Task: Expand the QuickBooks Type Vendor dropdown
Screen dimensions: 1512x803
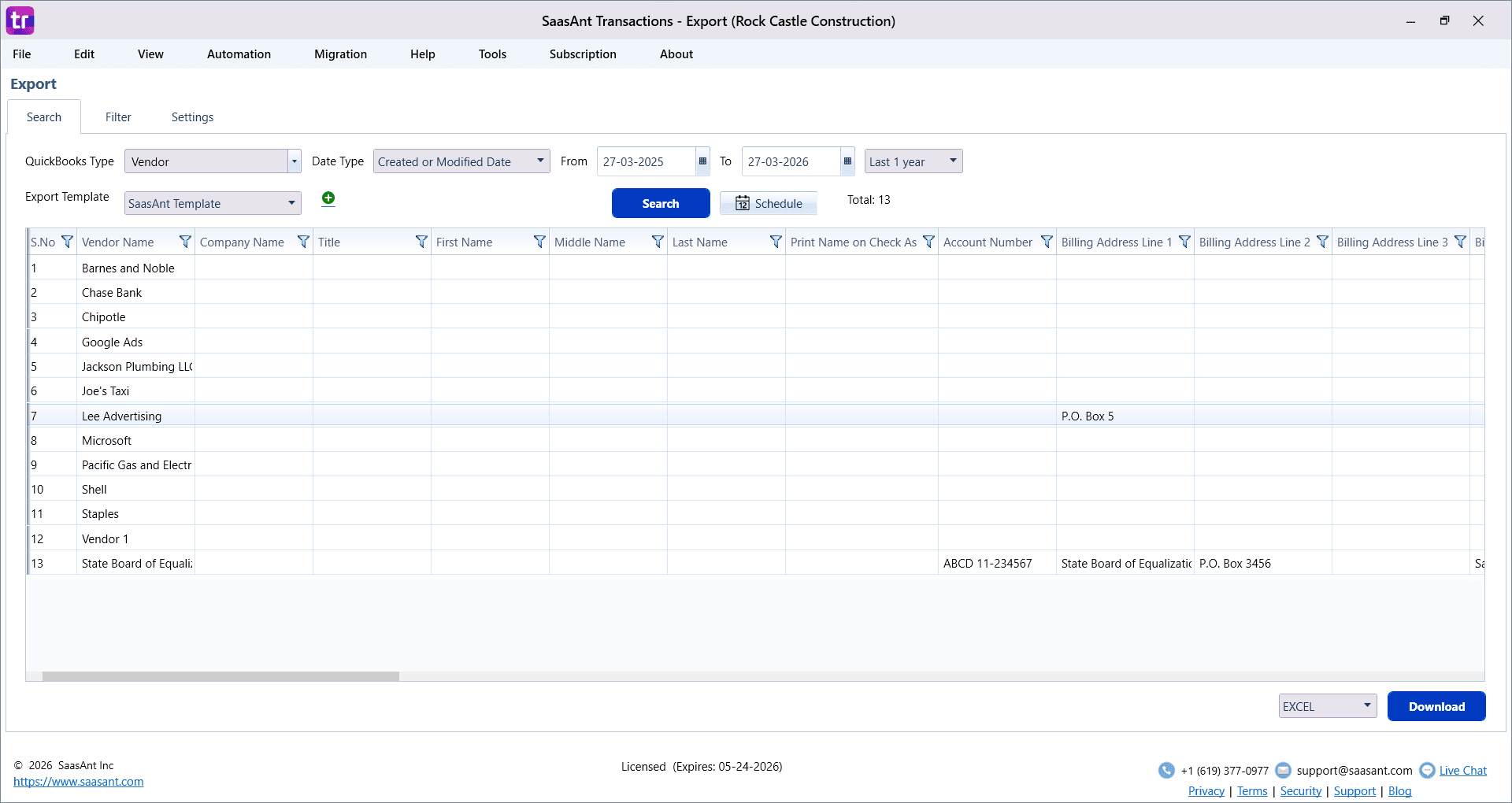Action: tap(295, 161)
